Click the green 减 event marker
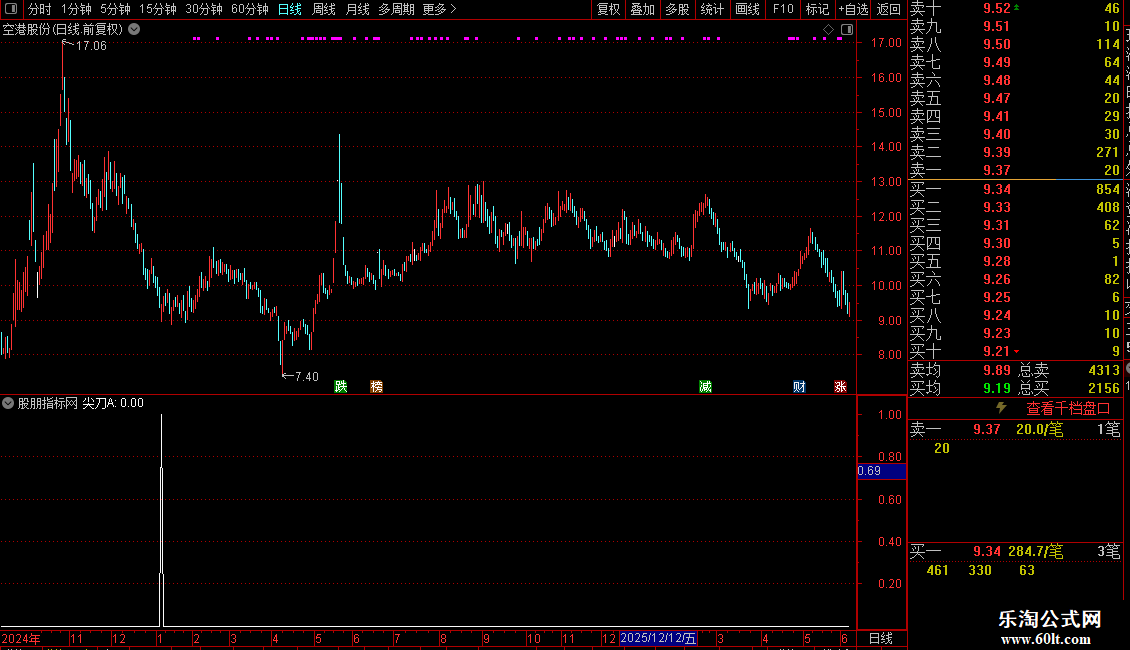The width and height of the screenshot is (1130, 650). coord(706,386)
